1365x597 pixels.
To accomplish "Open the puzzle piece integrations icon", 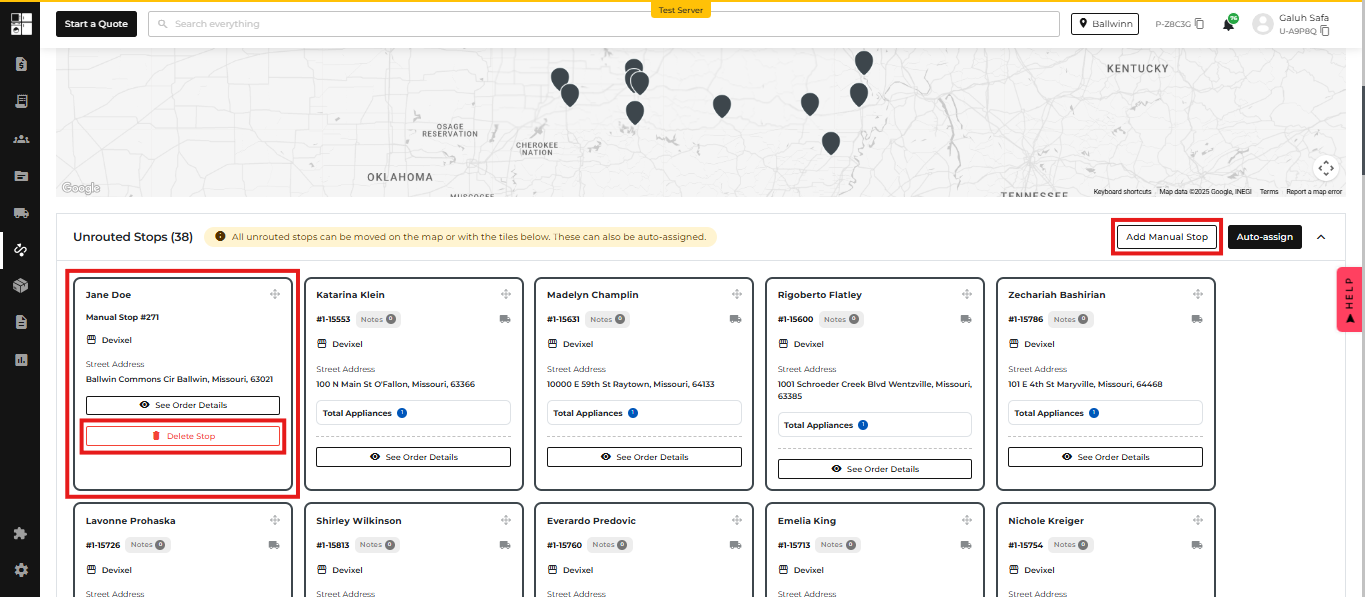I will 21,533.
